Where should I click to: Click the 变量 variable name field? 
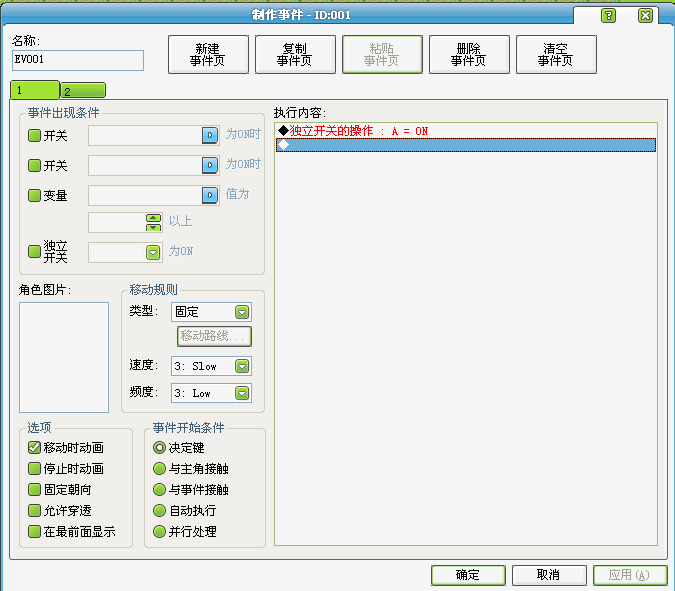(x=145, y=195)
